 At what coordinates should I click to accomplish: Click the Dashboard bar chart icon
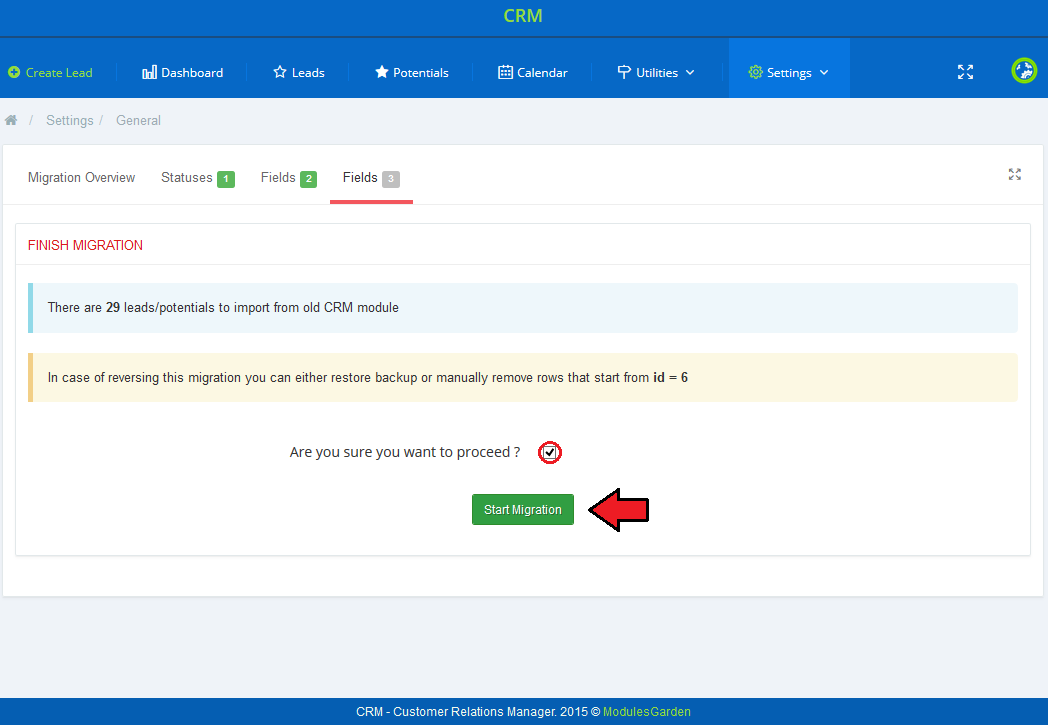[150, 72]
